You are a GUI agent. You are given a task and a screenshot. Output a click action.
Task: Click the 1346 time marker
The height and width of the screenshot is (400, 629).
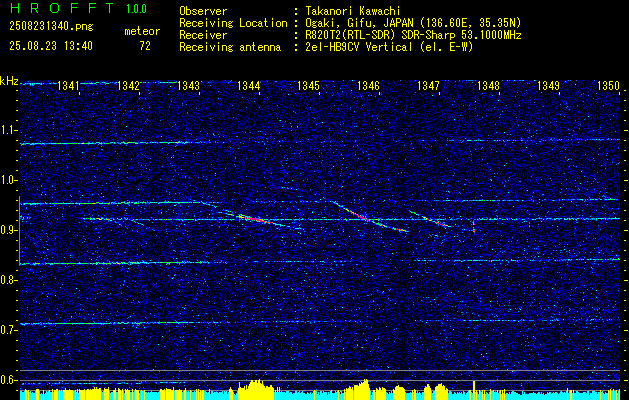[368, 85]
